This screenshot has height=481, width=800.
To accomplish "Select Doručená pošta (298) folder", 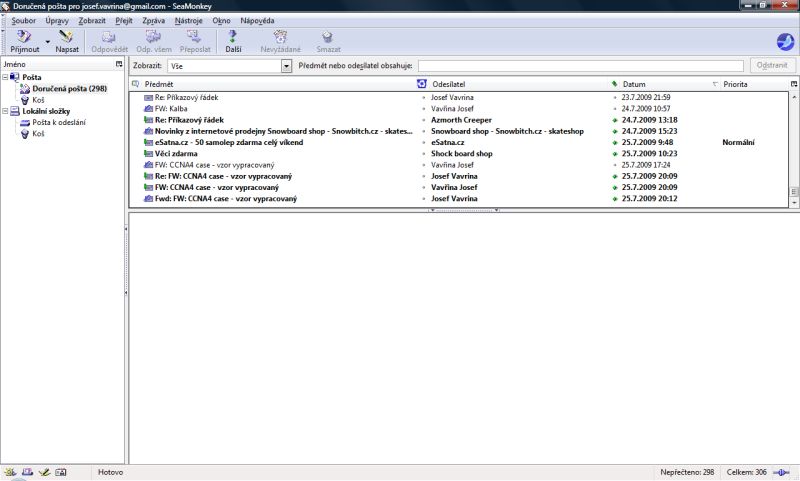I will 69,88.
